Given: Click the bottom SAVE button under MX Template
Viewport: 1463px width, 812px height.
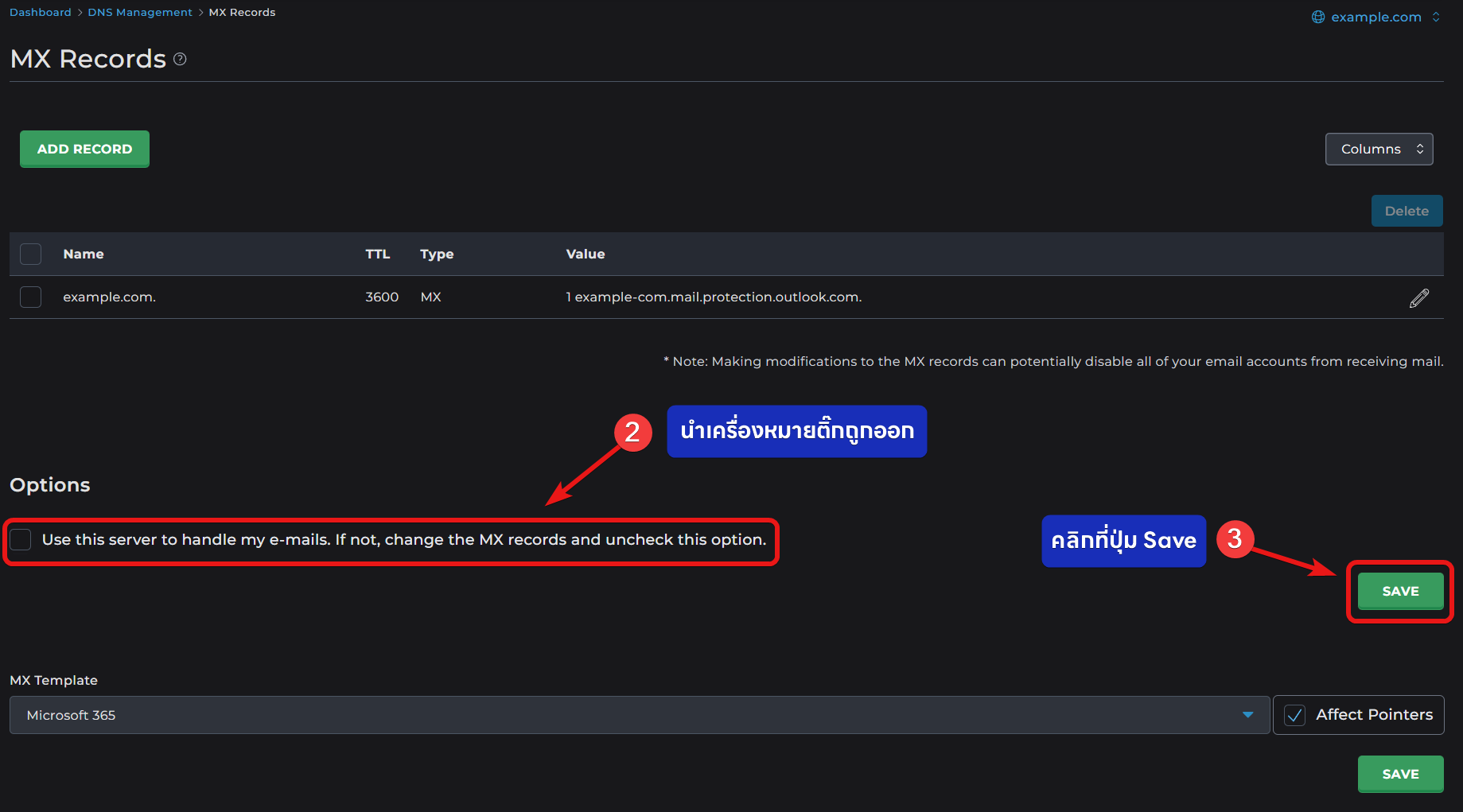Looking at the screenshot, I should 1400,774.
